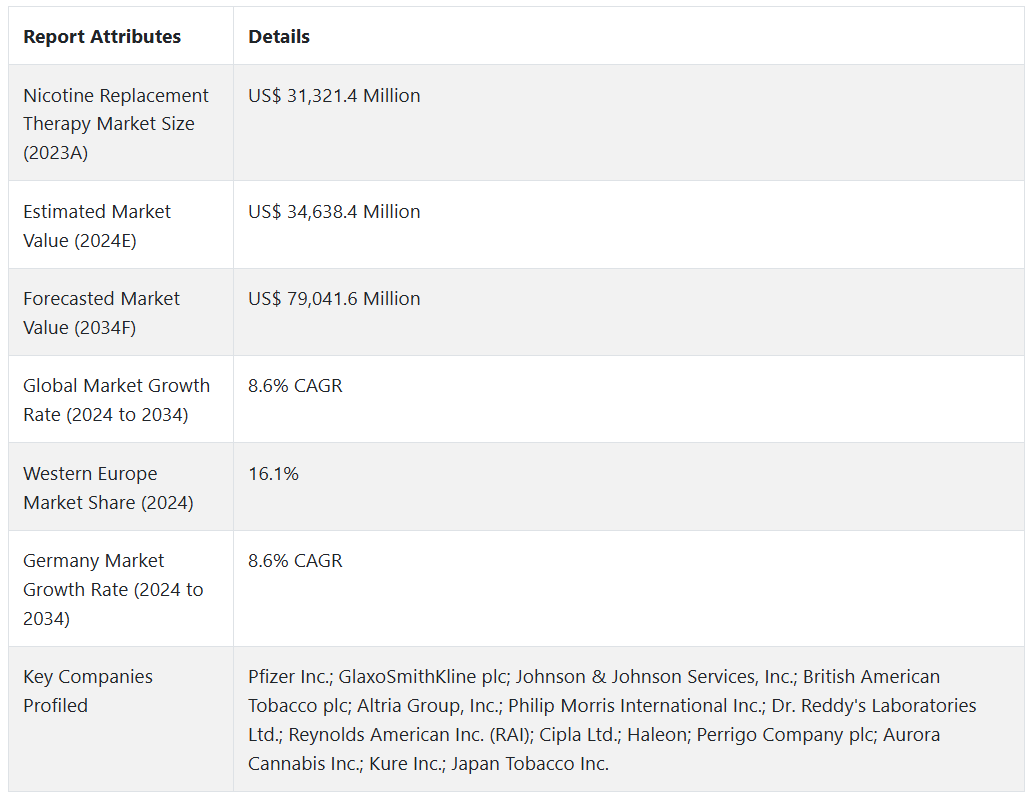
Task: Select the Global Market Growth Rate label
Action: pos(116,400)
